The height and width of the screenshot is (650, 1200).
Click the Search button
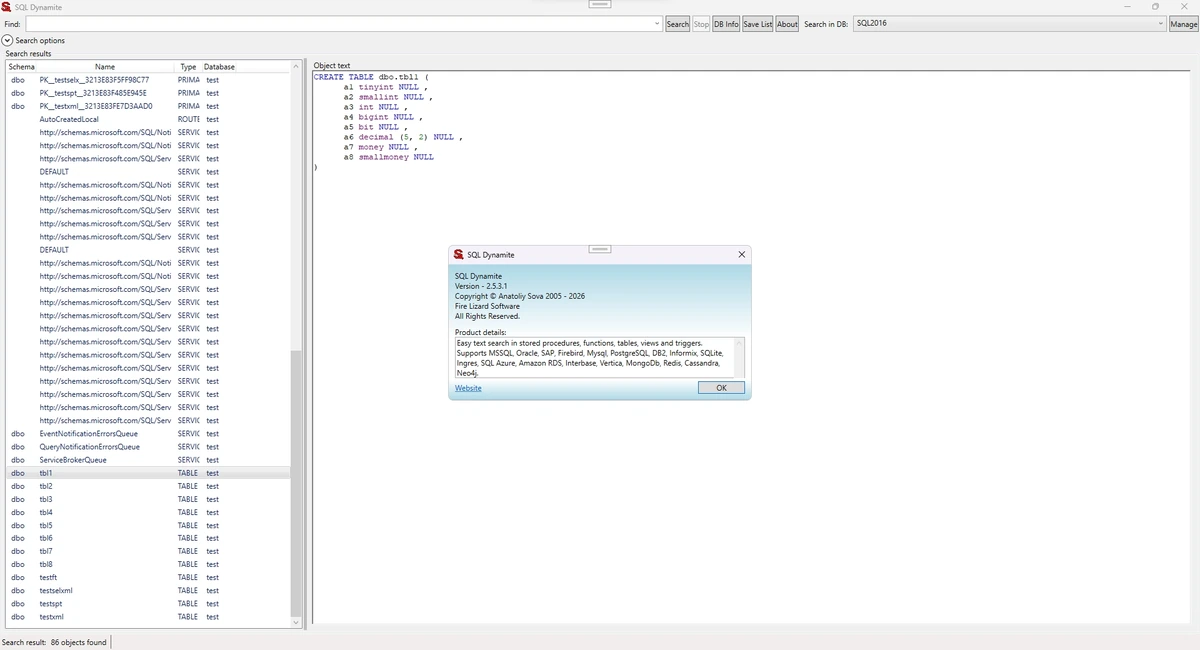pyautogui.click(x=678, y=24)
